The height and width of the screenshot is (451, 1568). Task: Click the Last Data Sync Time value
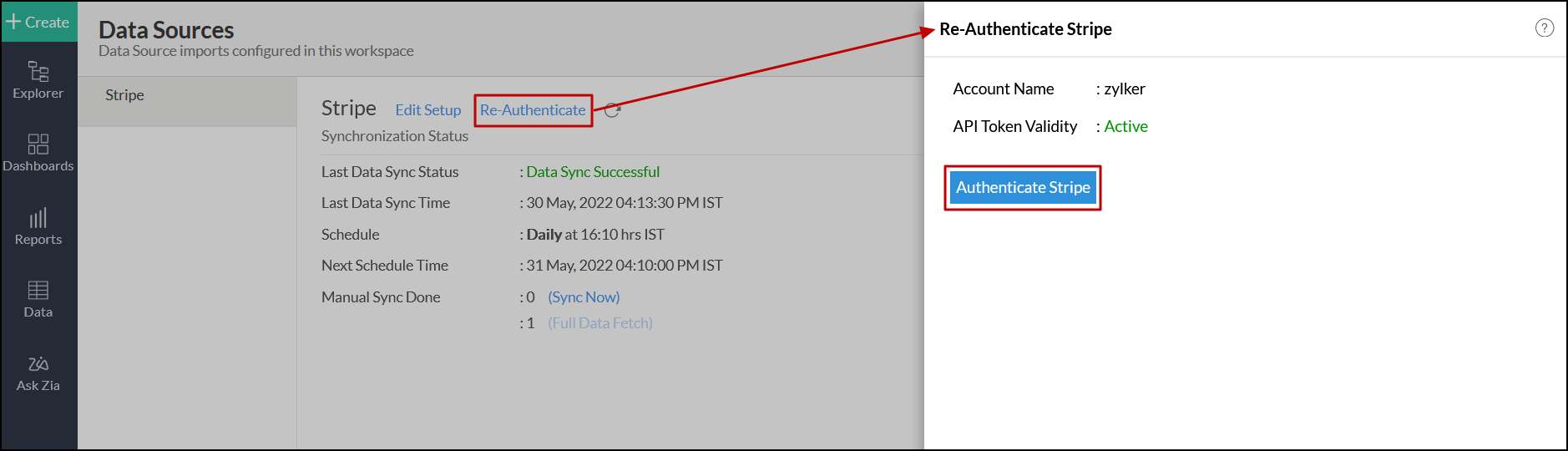(625, 203)
